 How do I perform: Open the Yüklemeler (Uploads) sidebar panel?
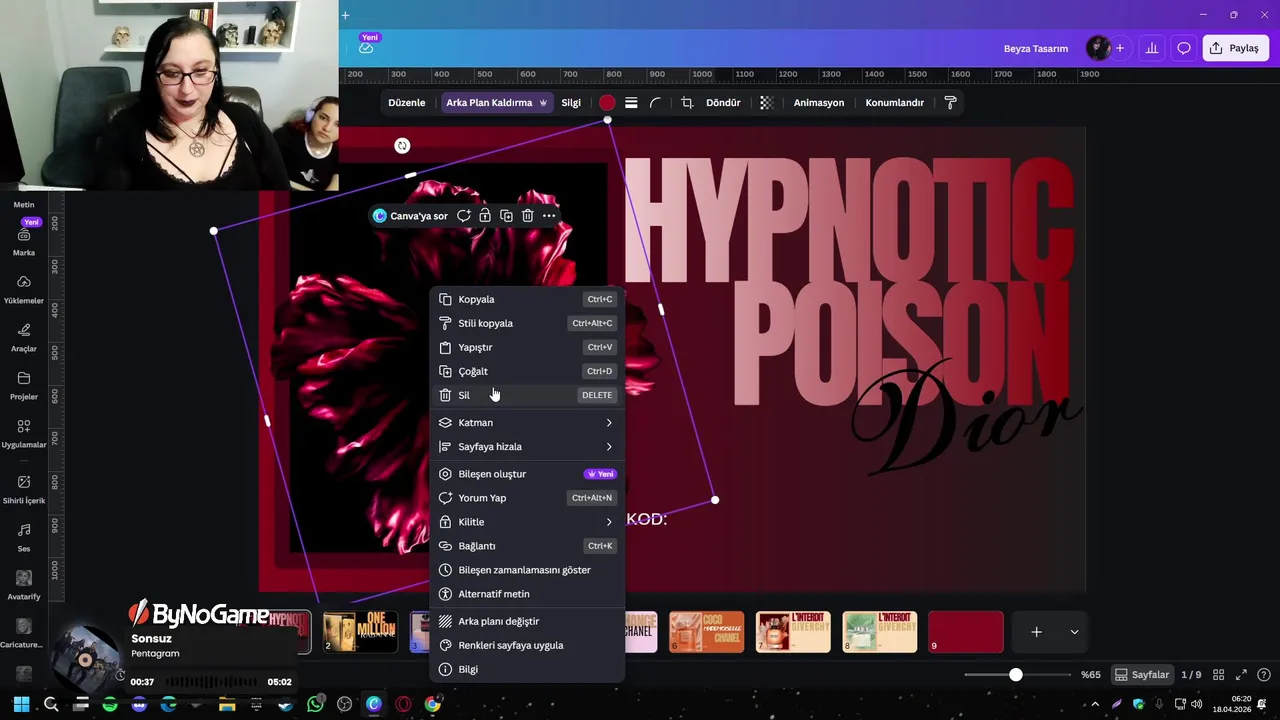[x=24, y=289]
